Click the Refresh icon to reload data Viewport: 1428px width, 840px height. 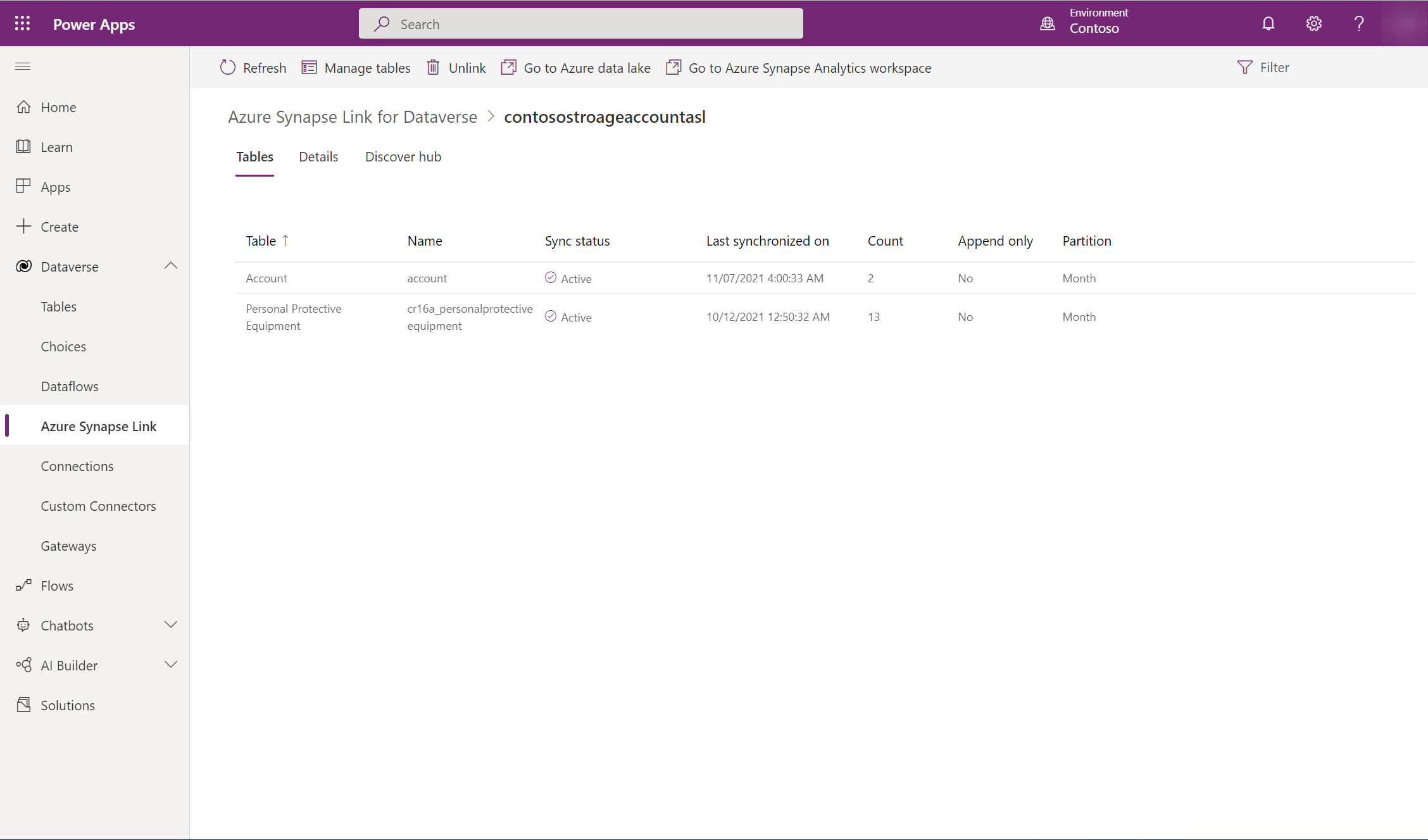click(227, 67)
